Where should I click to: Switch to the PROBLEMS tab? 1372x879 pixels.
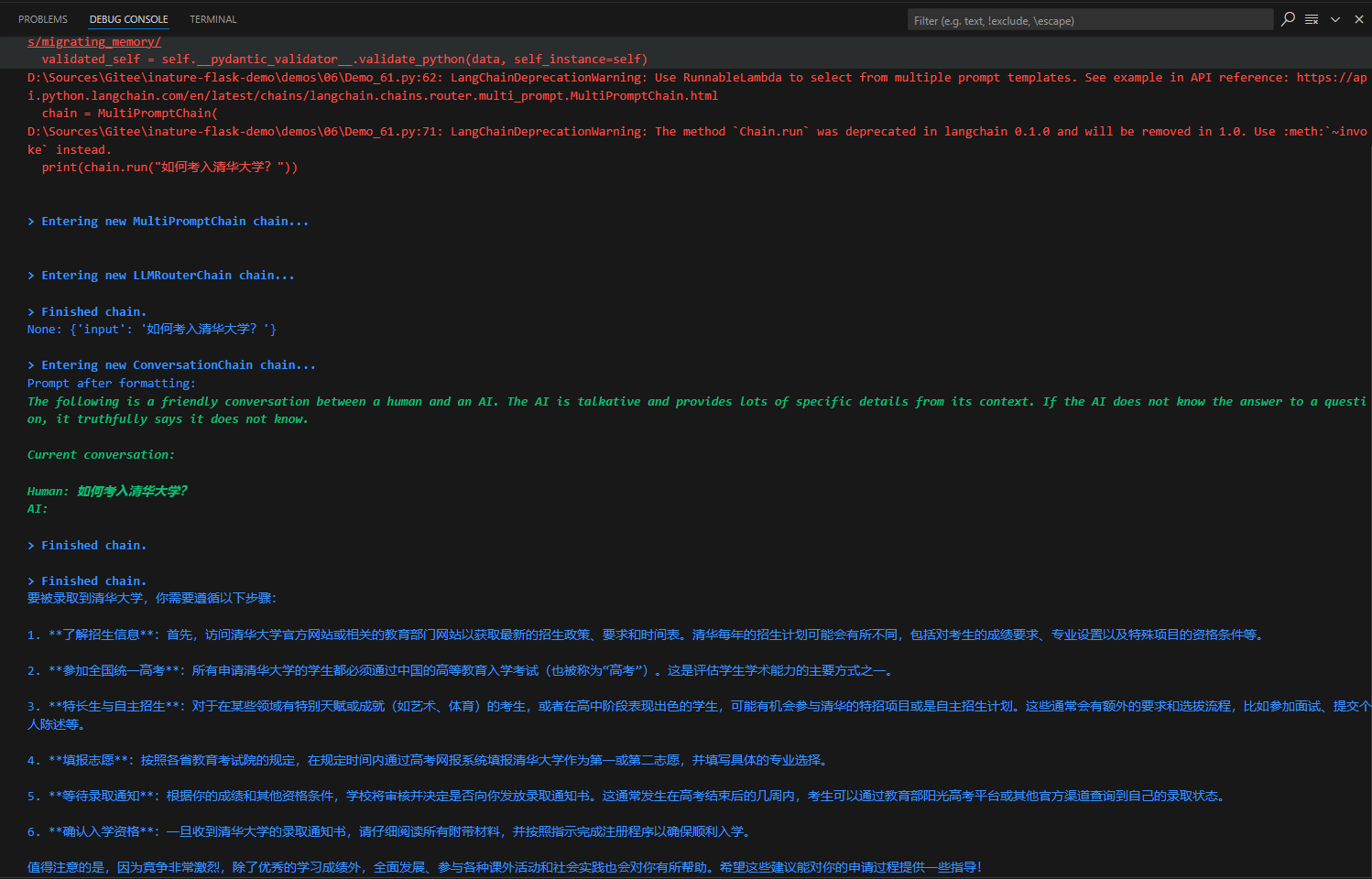43,19
